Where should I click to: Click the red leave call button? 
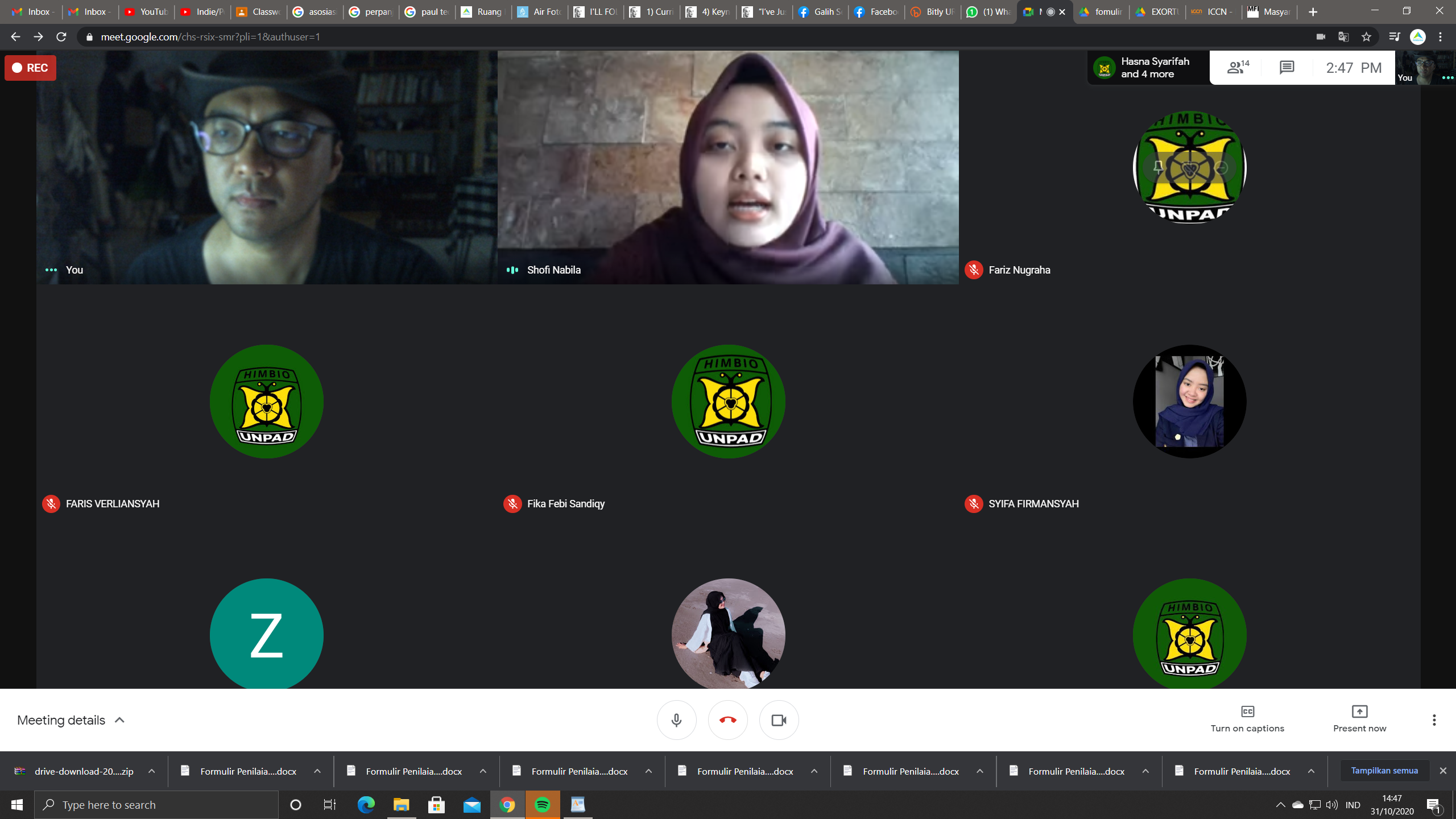(727, 720)
